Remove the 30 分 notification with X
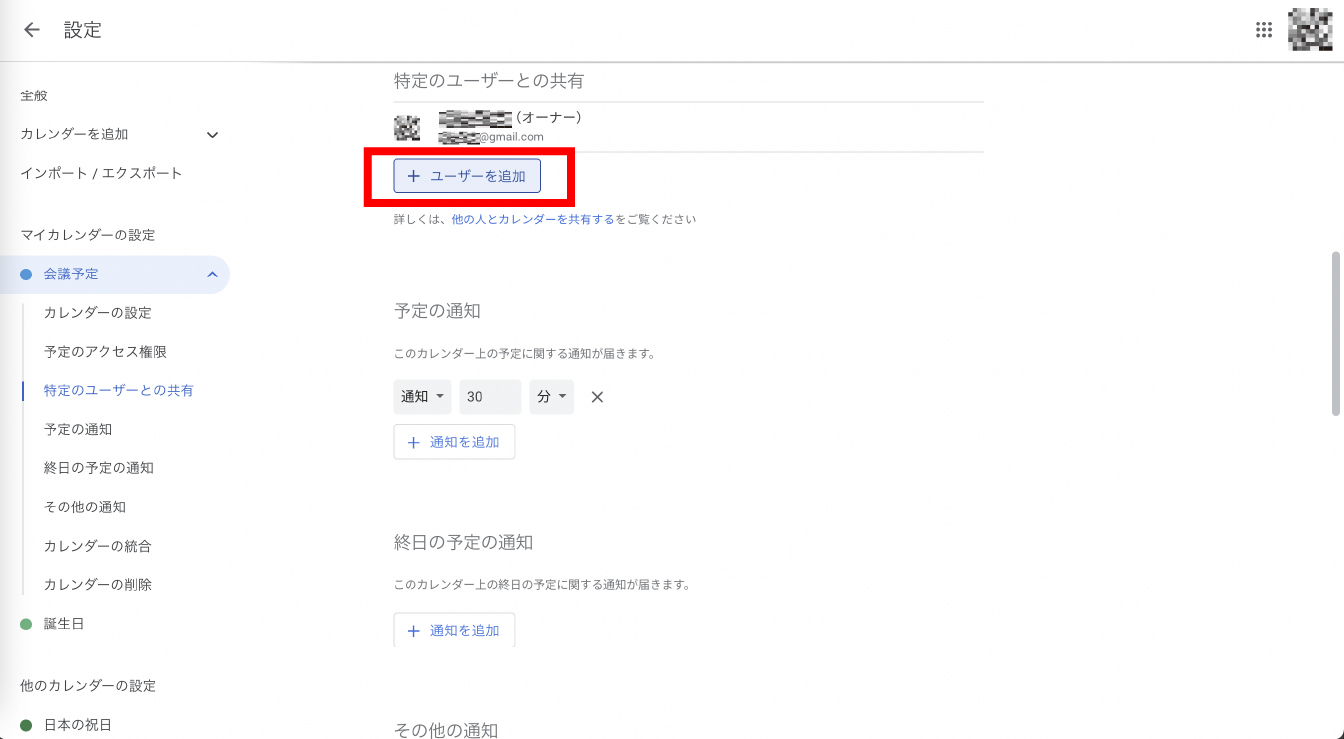1344x739 pixels. (x=597, y=397)
